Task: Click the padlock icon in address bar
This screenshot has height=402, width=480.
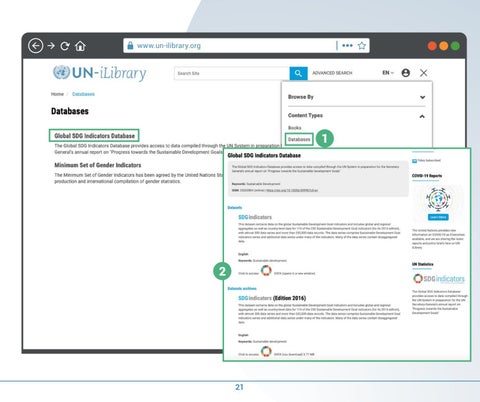Action: 130,45
